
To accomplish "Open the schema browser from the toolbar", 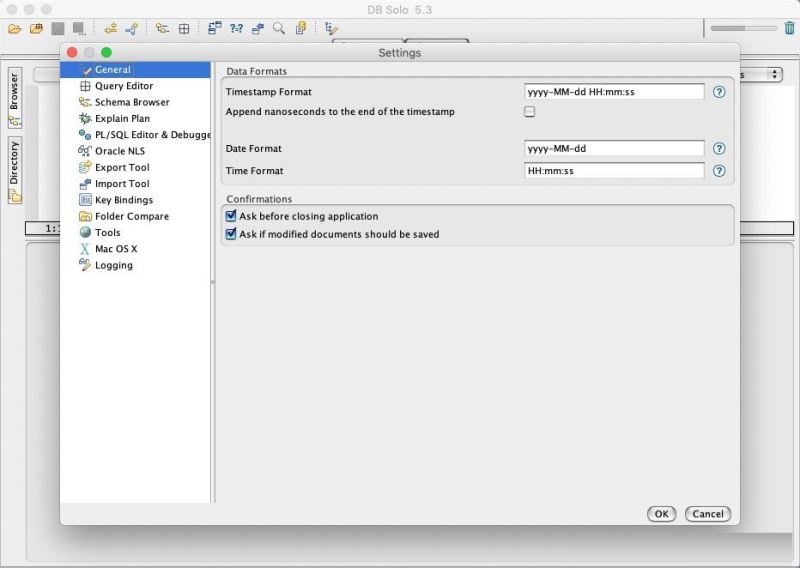I will point(162,29).
